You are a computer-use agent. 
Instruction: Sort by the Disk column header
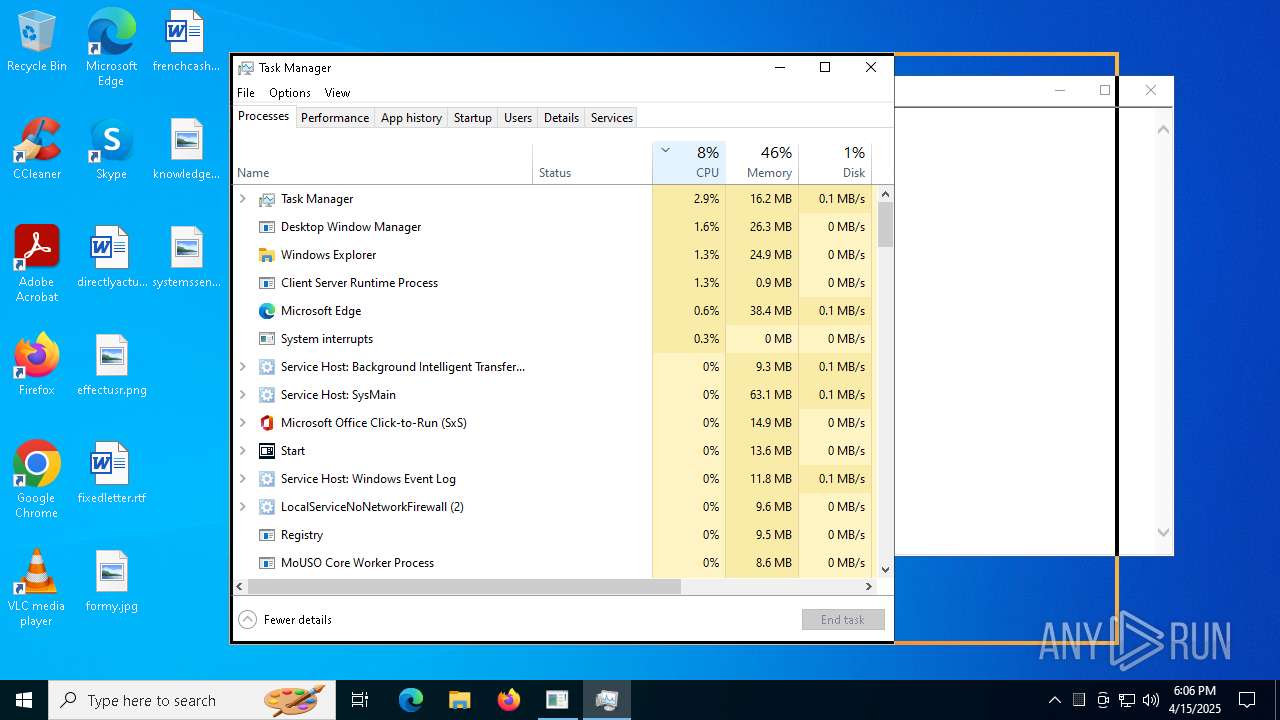coord(835,163)
